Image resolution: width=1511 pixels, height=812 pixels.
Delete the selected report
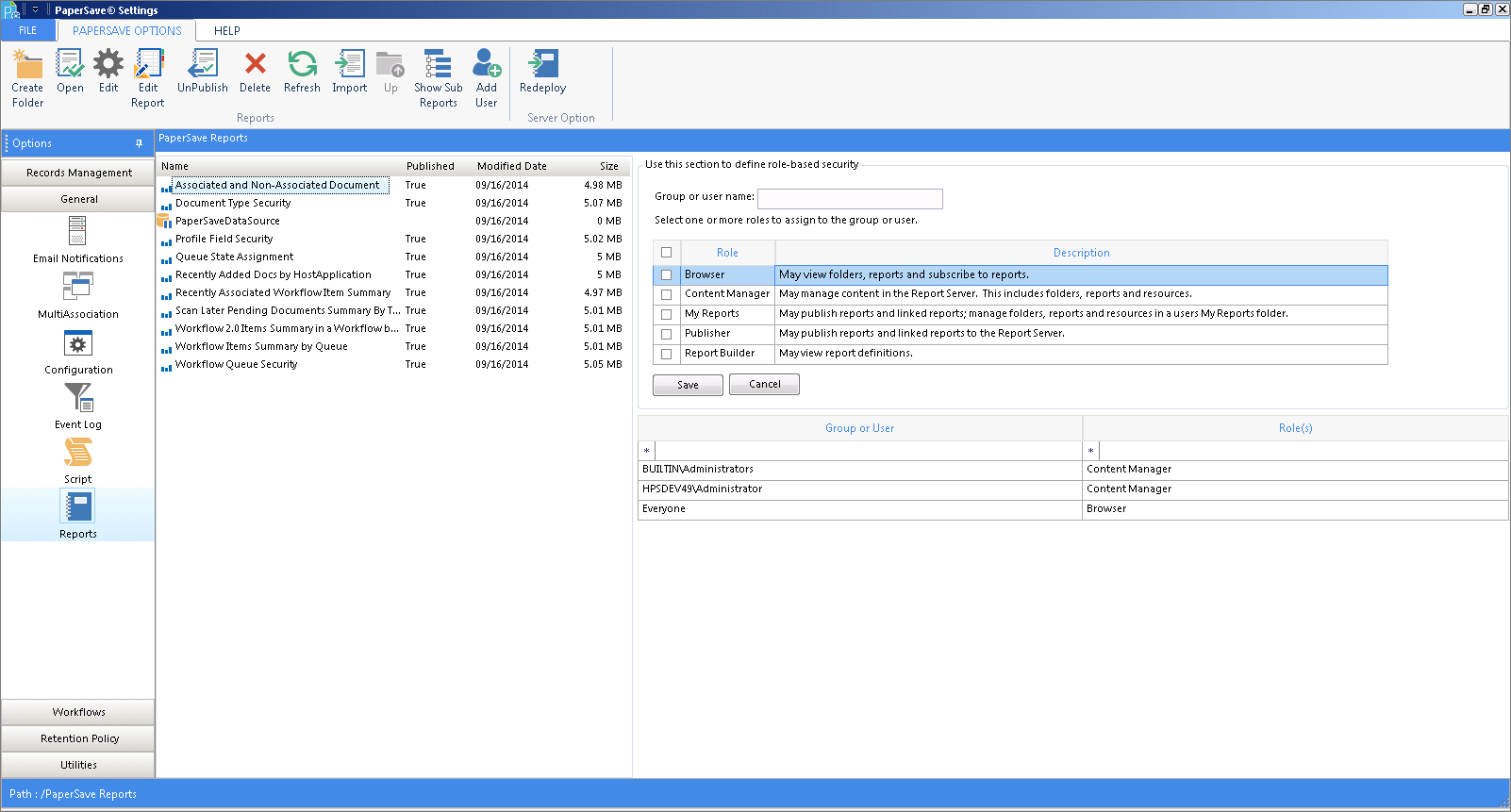tap(255, 72)
